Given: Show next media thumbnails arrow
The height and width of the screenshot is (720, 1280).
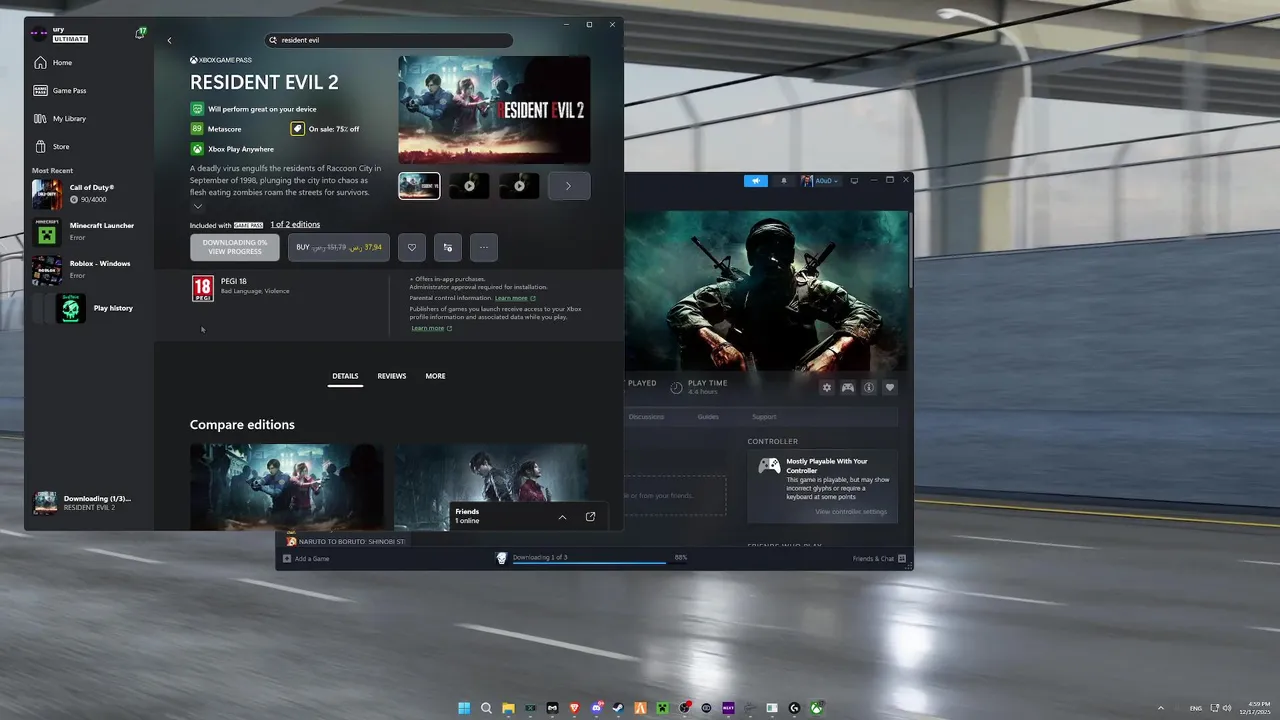Looking at the screenshot, I should 569,186.
